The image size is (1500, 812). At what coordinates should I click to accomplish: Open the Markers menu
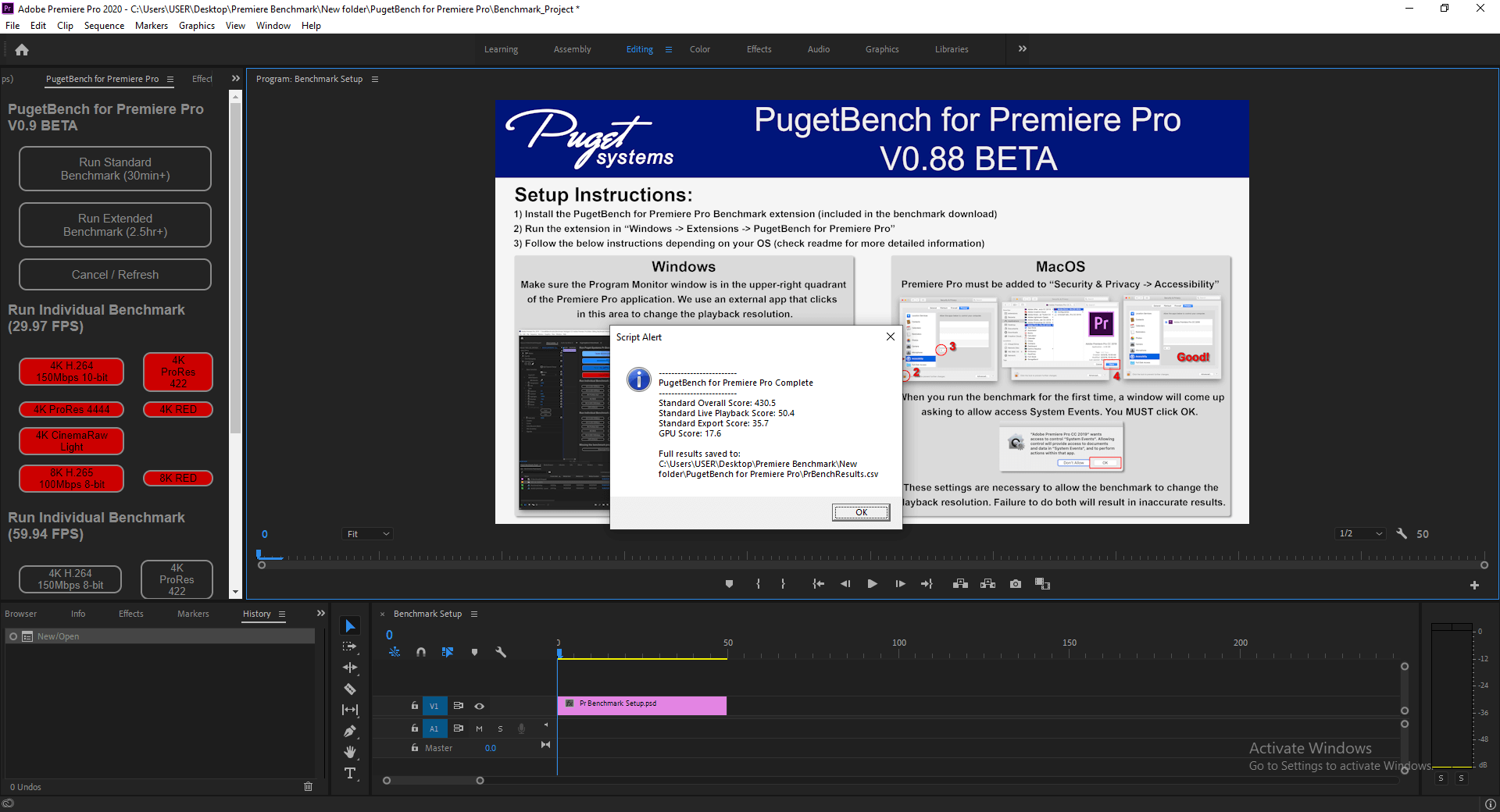coord(152,26)
